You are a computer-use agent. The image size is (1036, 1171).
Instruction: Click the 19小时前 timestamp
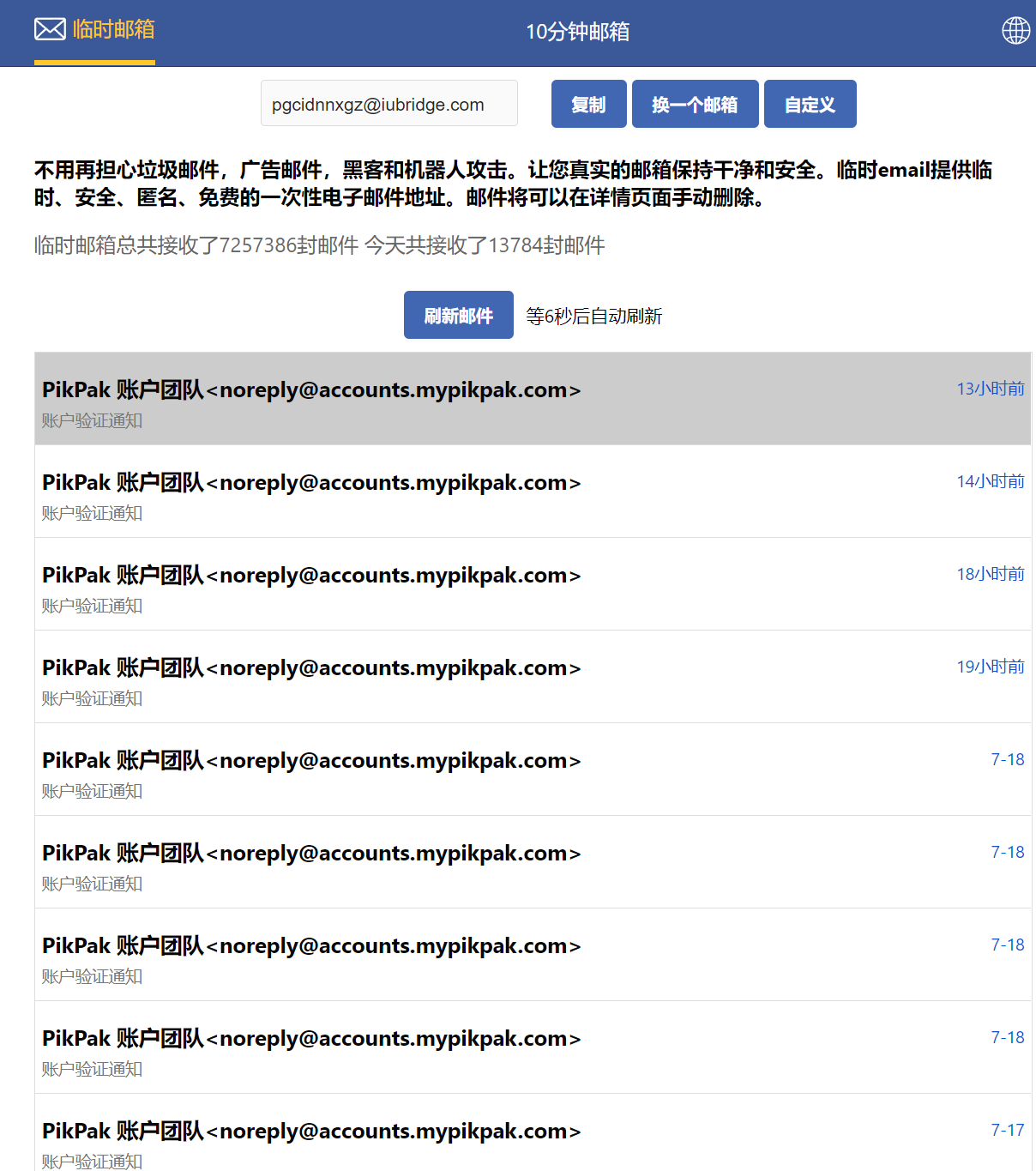pos(990,667)
